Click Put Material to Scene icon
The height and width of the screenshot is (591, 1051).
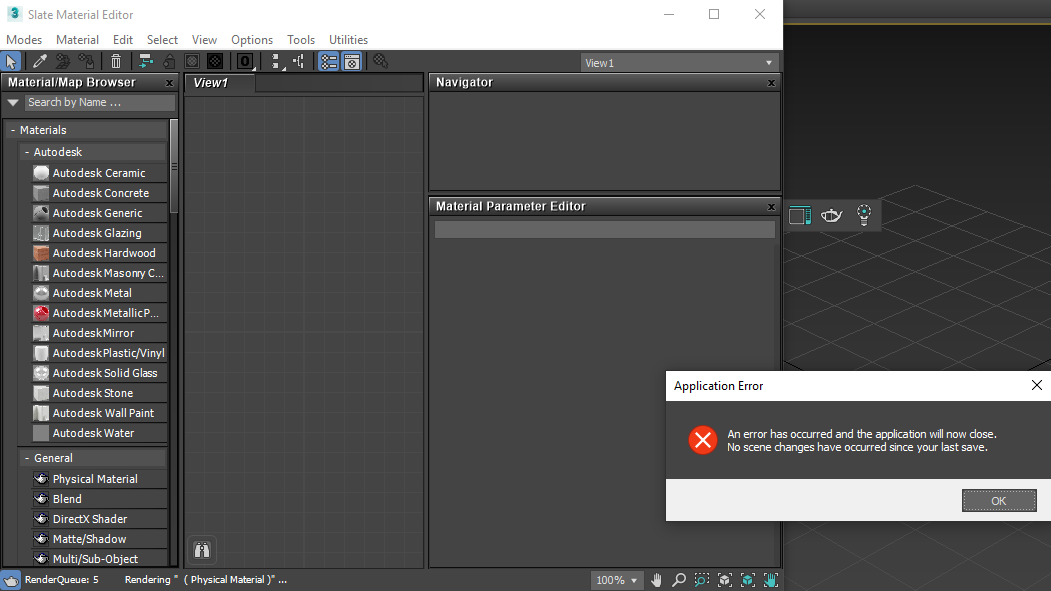tap(63, 62)
